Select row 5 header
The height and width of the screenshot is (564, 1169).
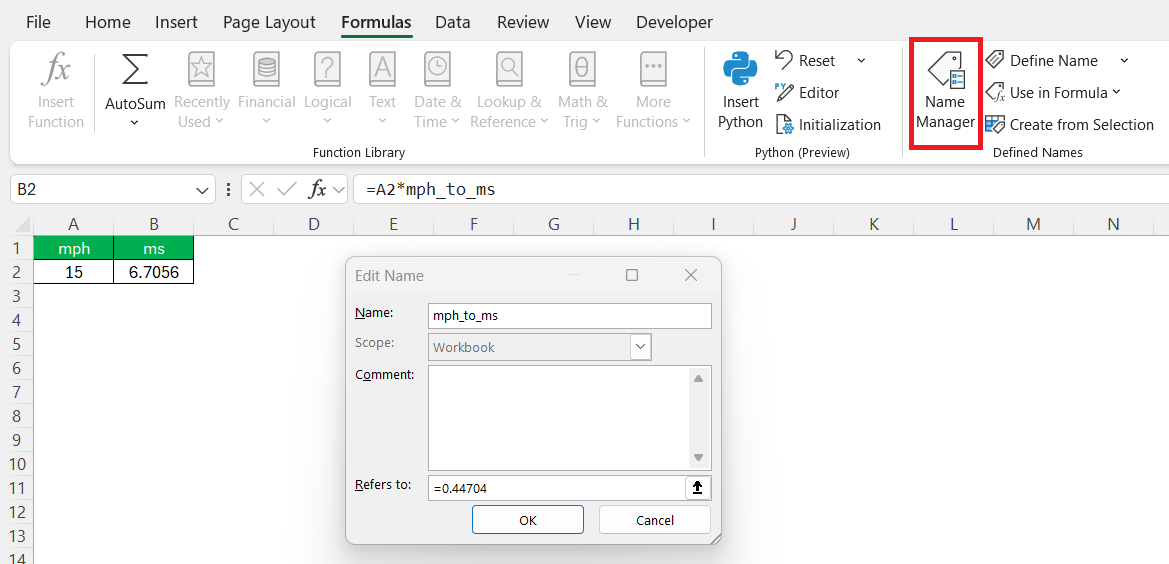(x=16, y=343)
